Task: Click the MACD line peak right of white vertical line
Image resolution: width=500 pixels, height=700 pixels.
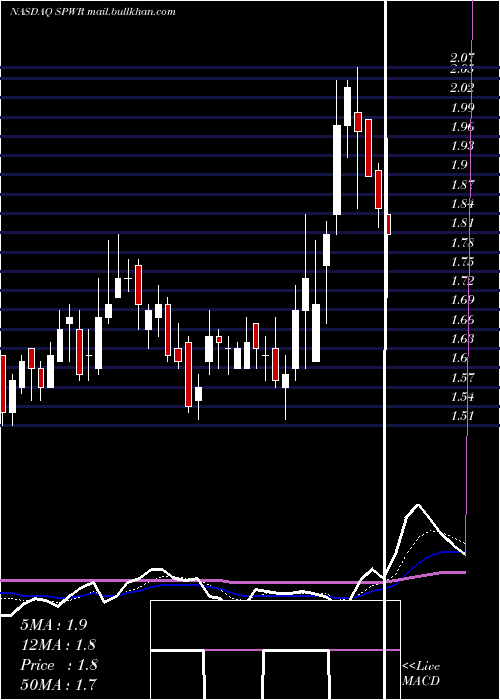Action: [418, 505]
